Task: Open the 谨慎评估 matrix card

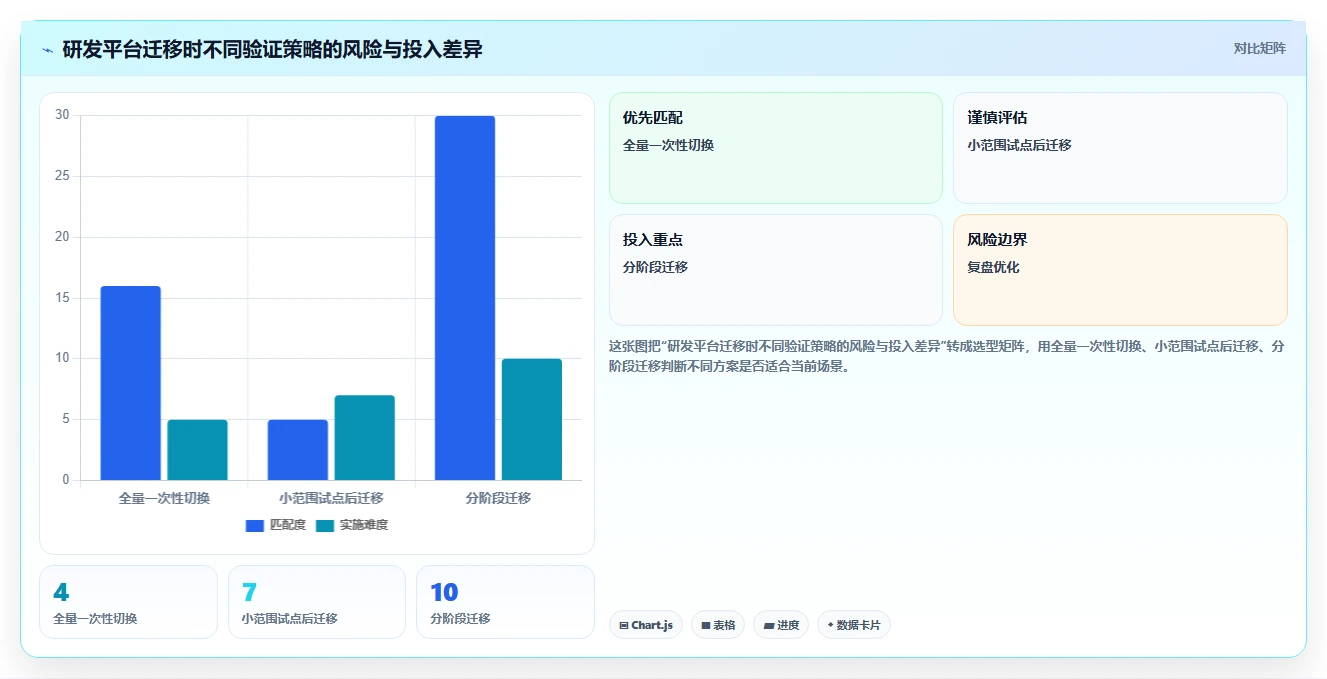Action: [1120, 148]
